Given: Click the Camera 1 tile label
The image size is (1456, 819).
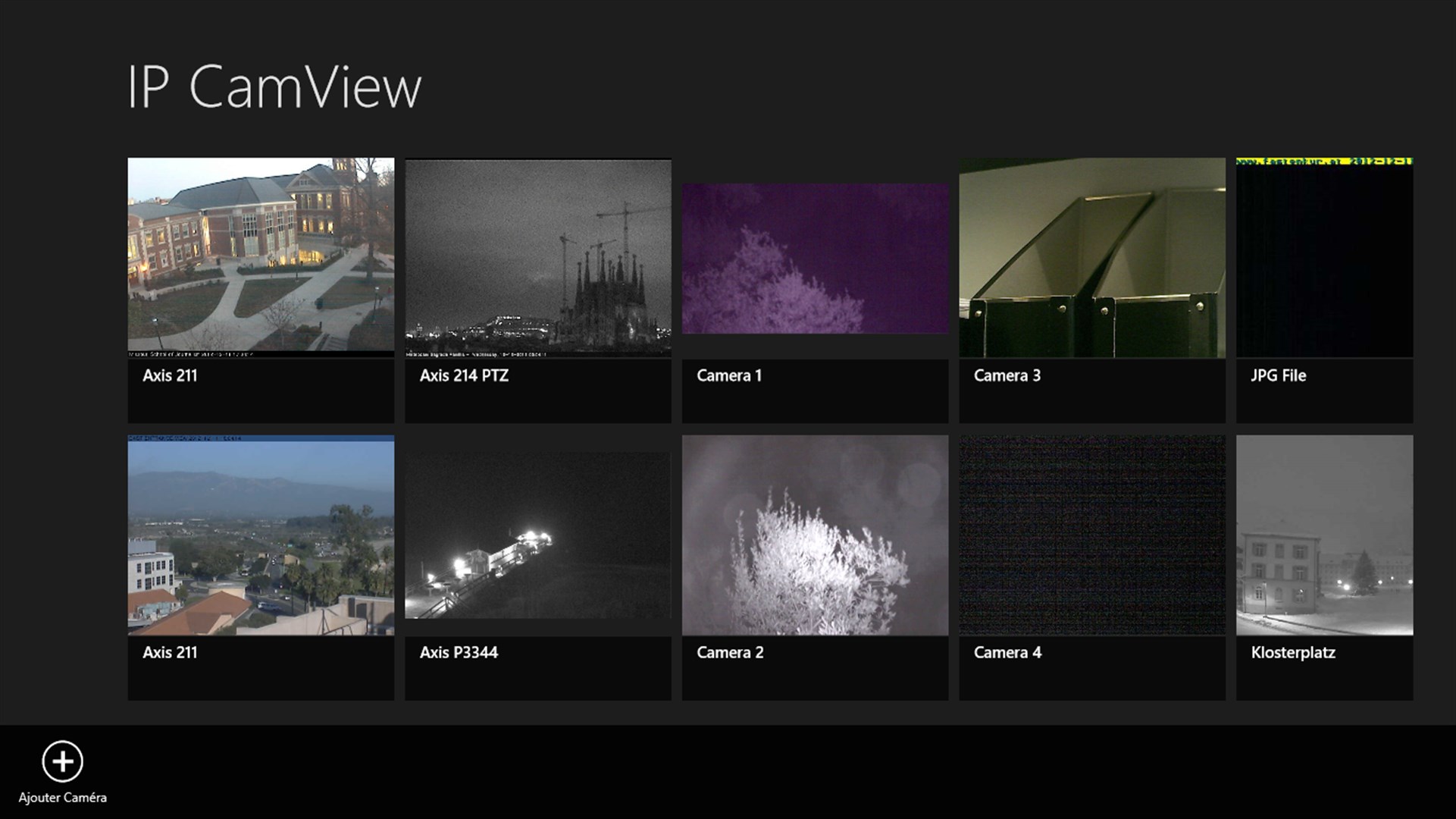Looking at the screenshot, I should click(728, 375).
